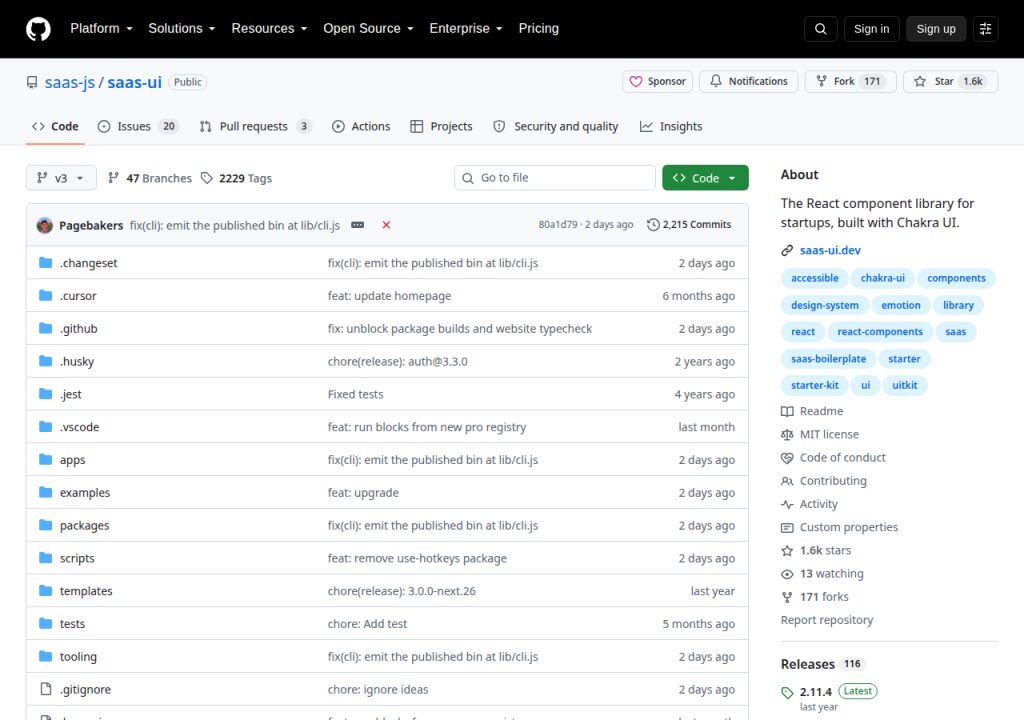Screen dimensions: 1024x720
Task: Click the saas-boilerplate topic tag
Action: pyautogui.click(x=828, y=359)
